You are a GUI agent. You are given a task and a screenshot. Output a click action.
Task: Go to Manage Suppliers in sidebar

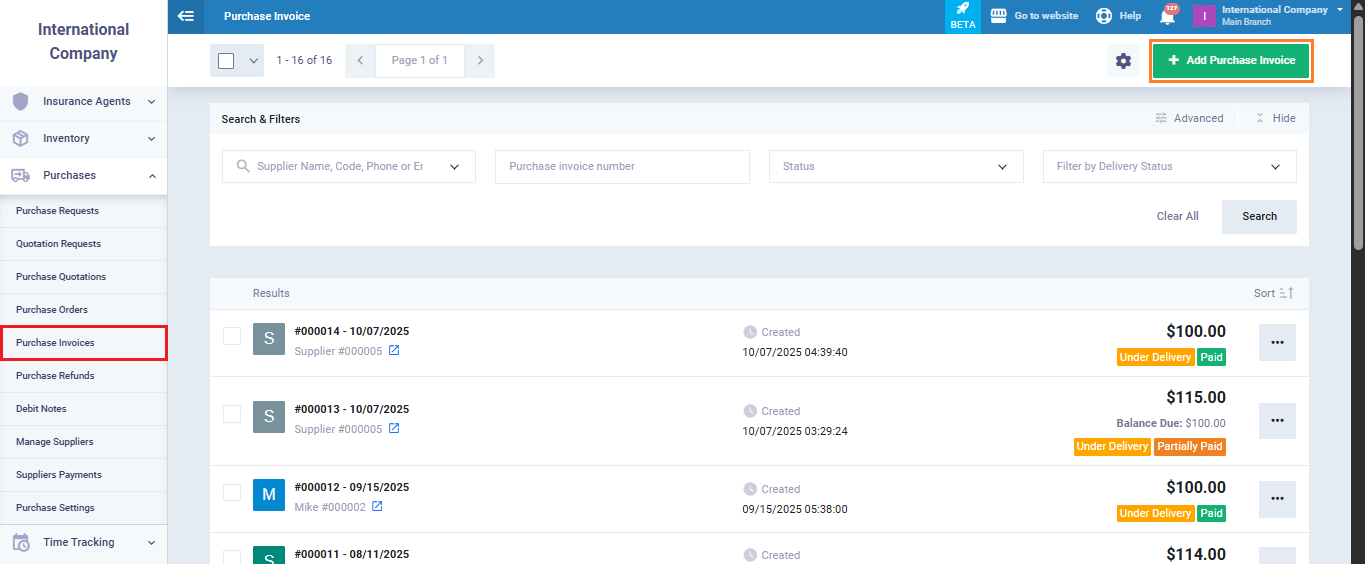pos(55,442)
